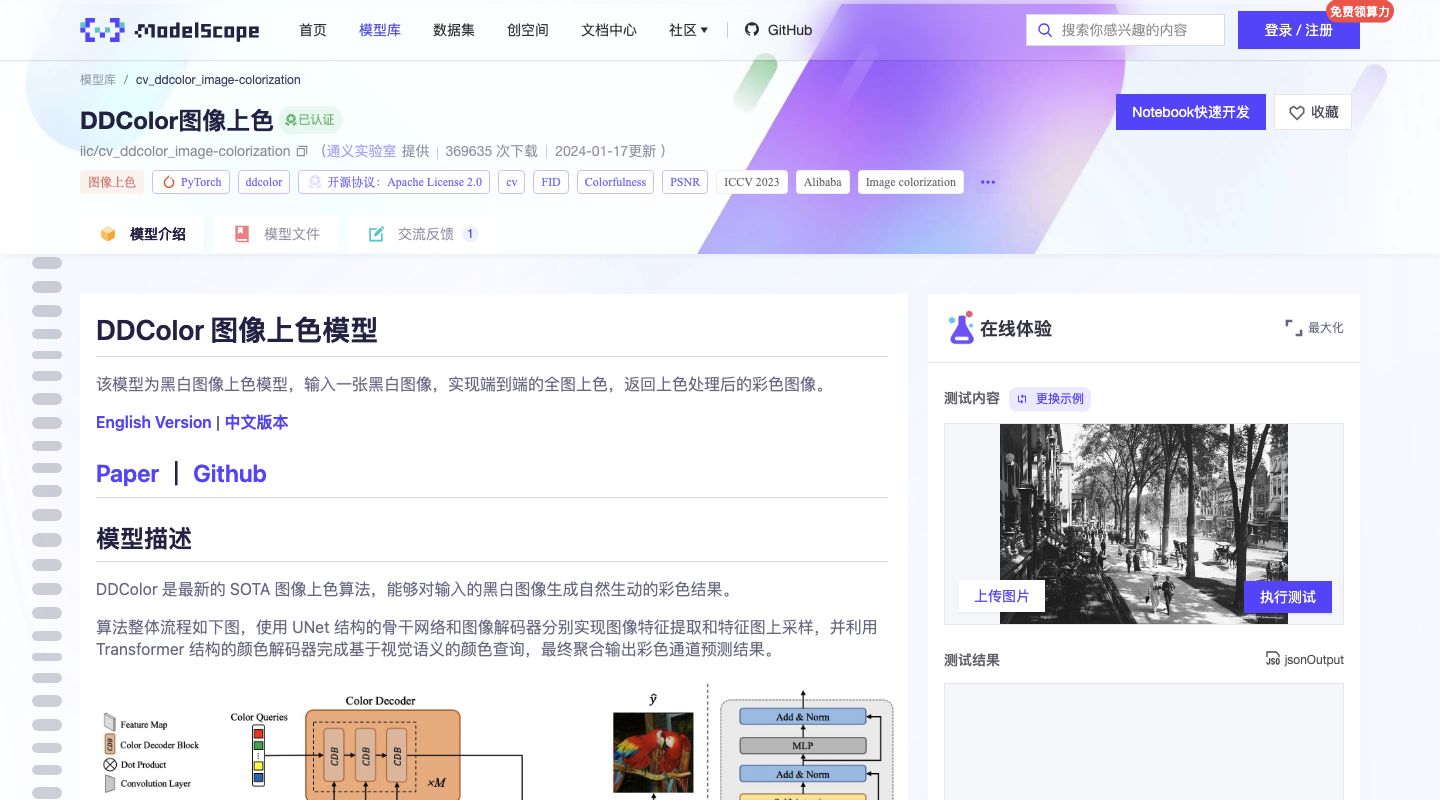
Task: Click the Alibaba tag
Action: (823, 182)
